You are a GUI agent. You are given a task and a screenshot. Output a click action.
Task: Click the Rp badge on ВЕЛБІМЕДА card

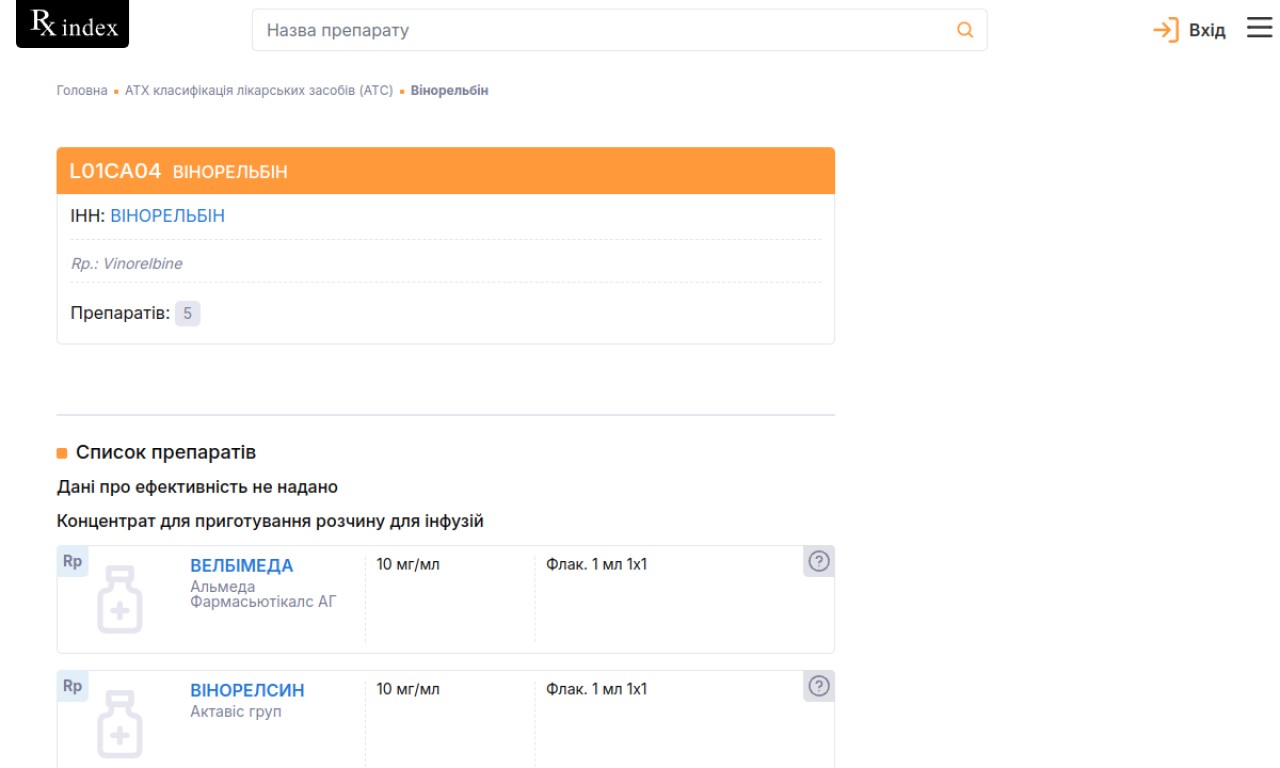72,562
